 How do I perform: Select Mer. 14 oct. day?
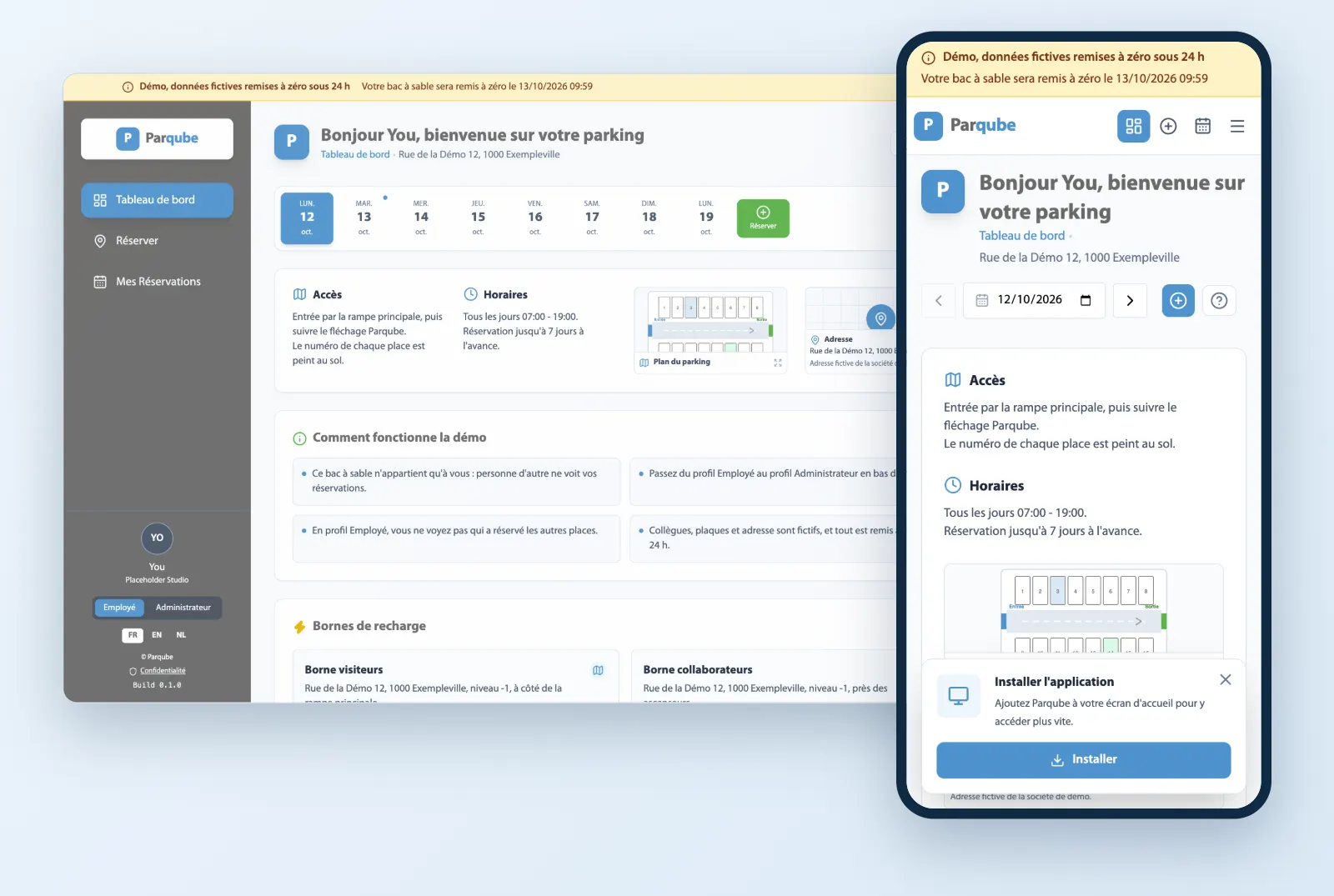coord(421,218)
